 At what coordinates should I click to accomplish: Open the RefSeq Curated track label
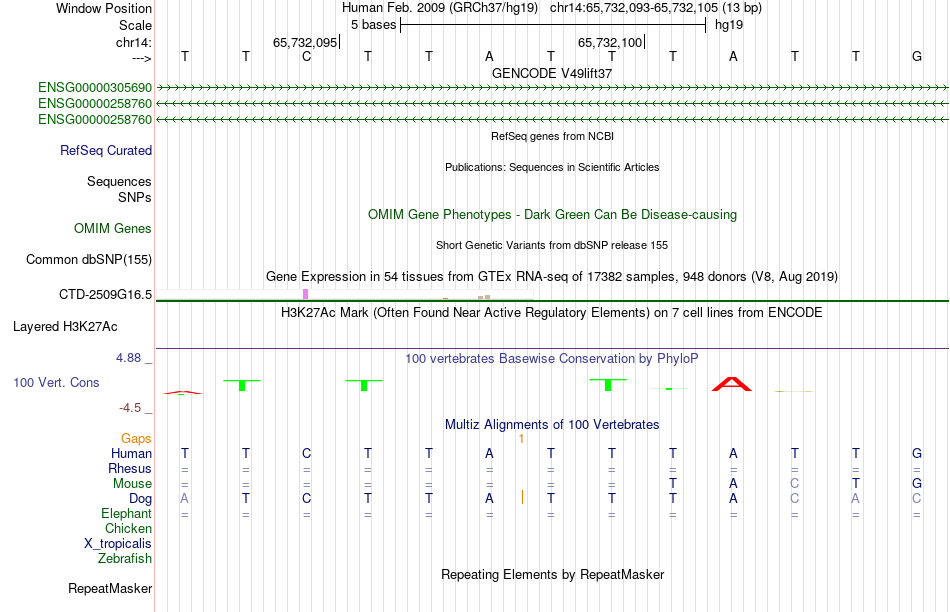(x=106, y=150)
